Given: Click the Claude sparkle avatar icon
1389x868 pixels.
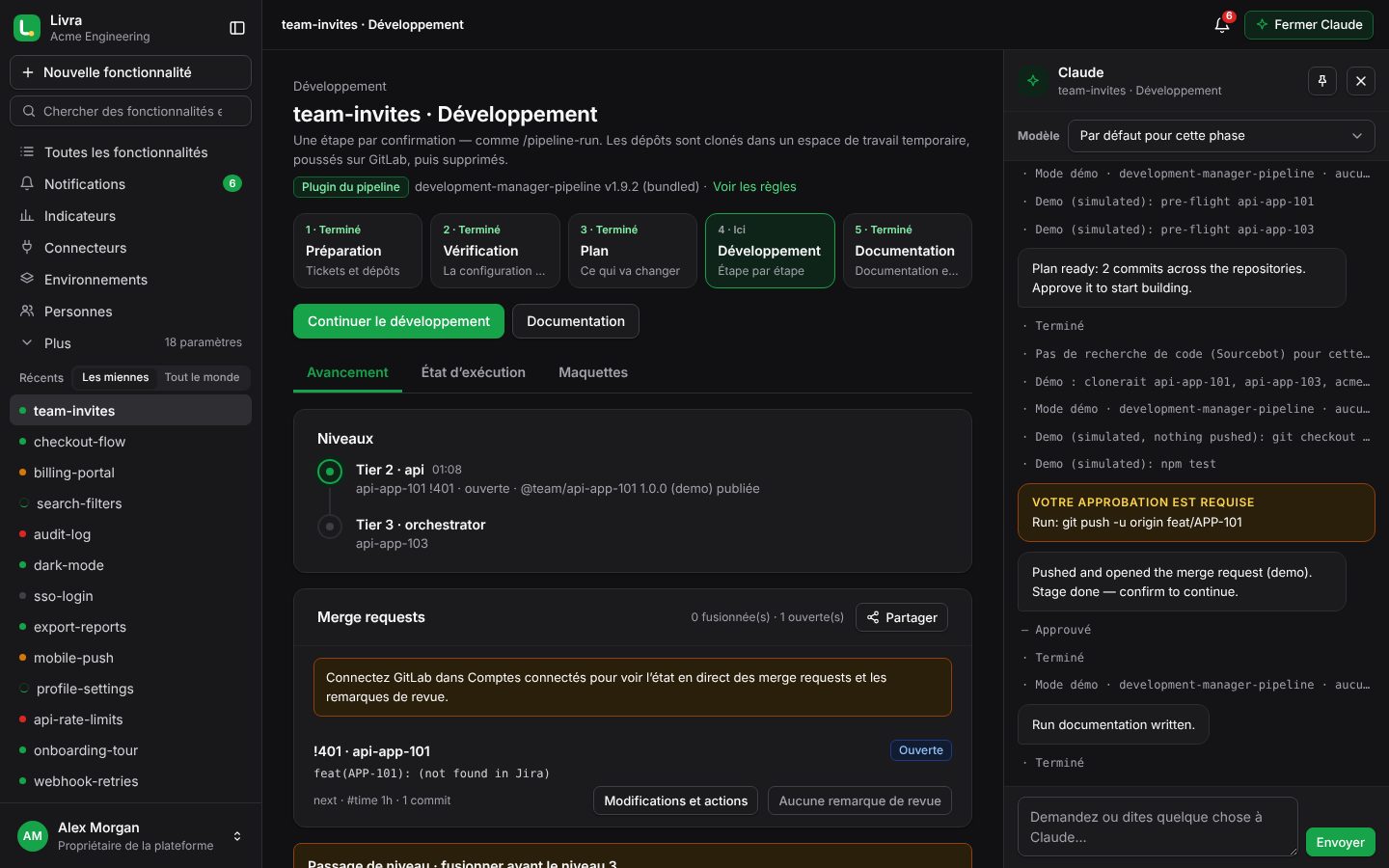Looking at the screenshot, I should (x=1033, y=81).
